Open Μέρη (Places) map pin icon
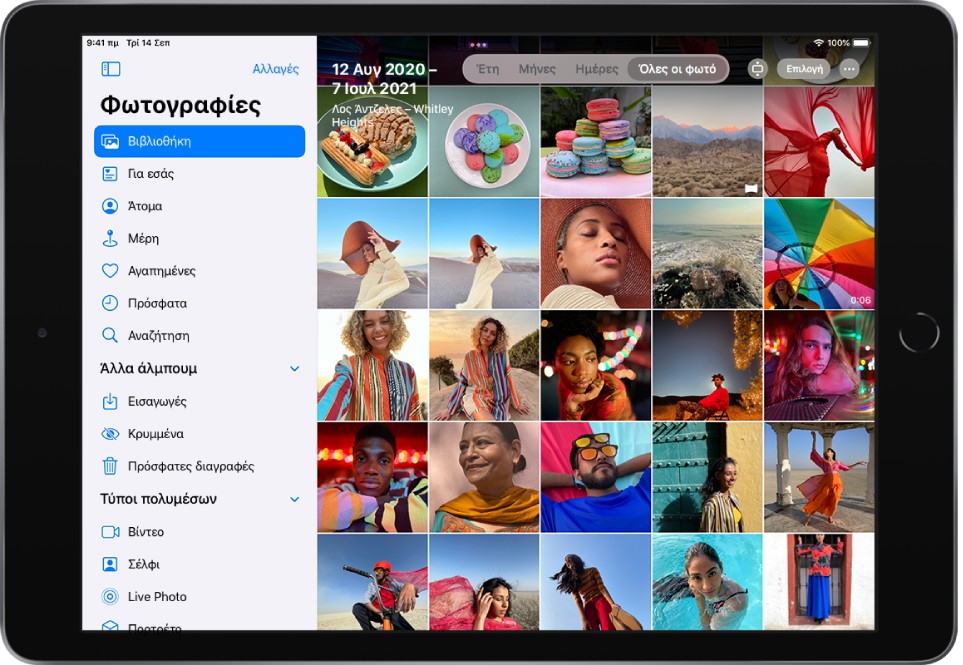Image resolution: width=963 pixels, height=665 pixels. pos(110,239)
